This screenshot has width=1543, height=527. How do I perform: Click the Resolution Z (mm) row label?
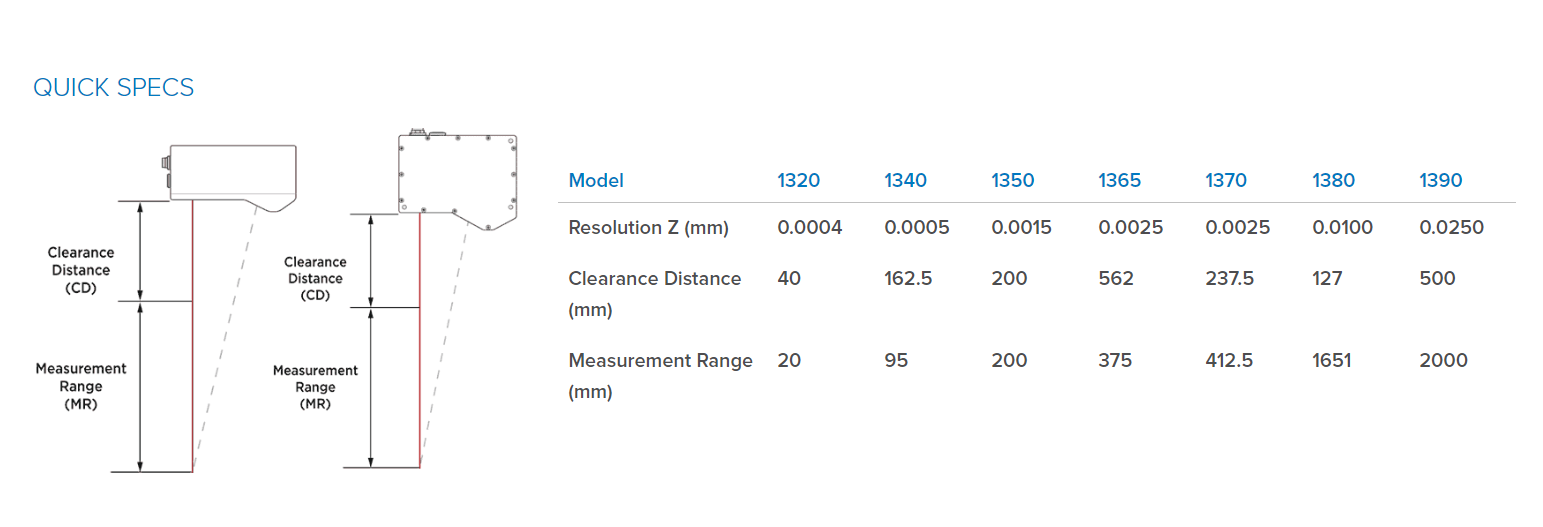point(649,228)
